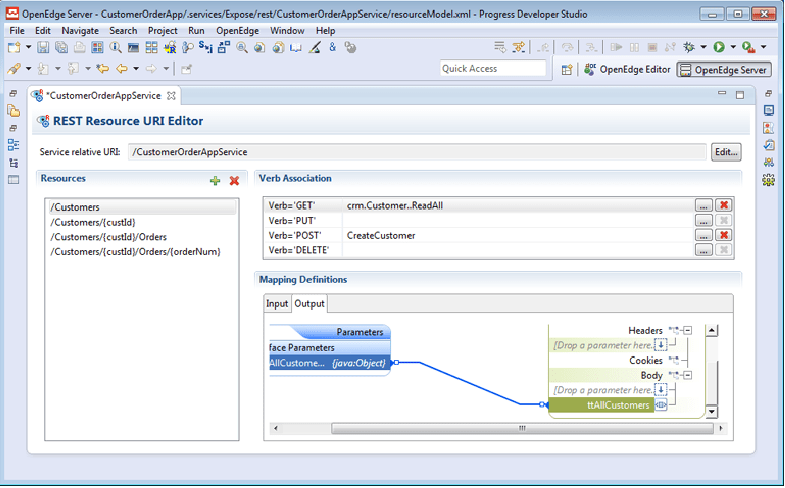Screen dimensions: 785x488
Task: Switch to the Input mapping tab
Action: click(277, 304)
